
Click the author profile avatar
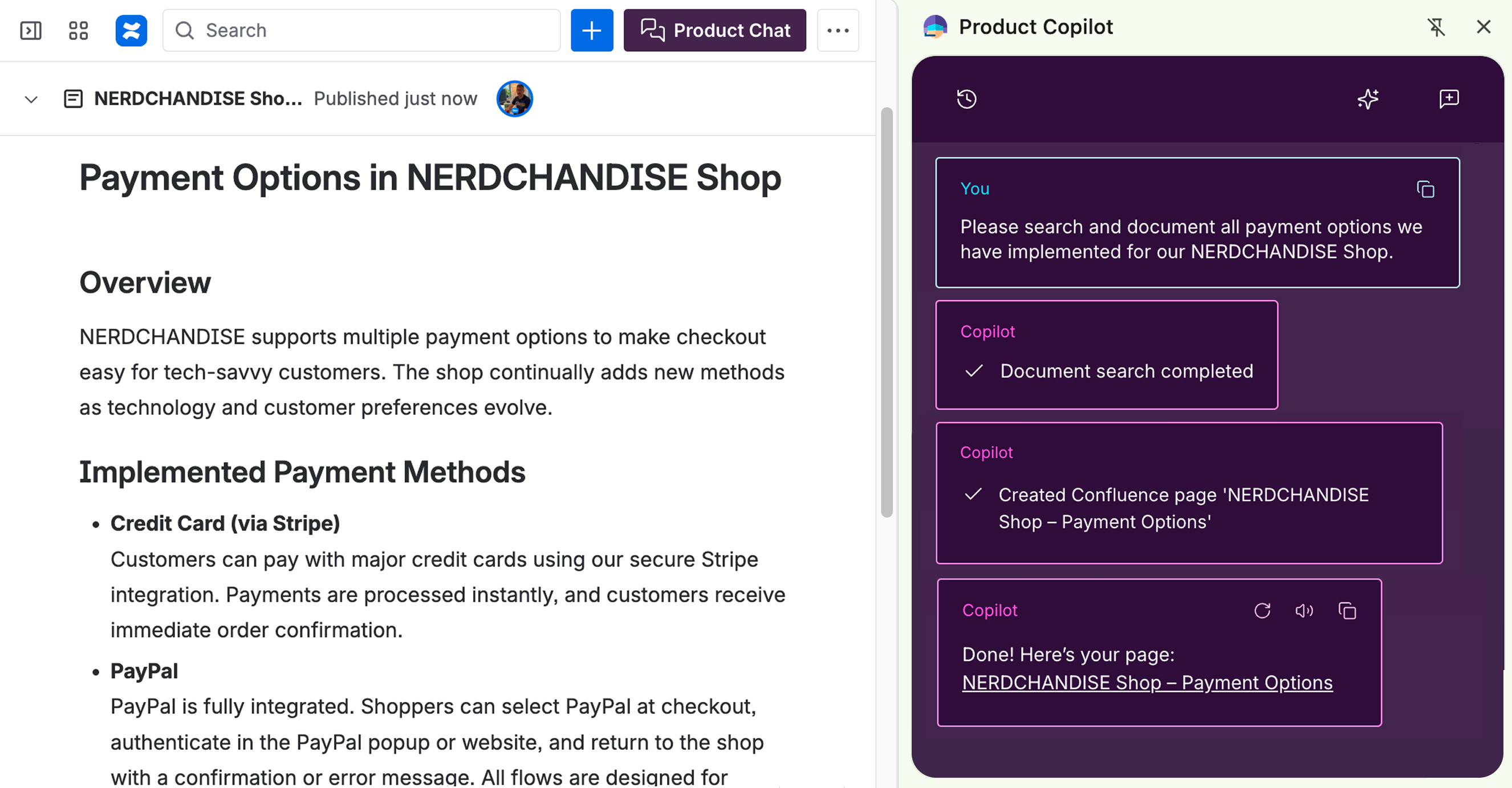(514, 99)
